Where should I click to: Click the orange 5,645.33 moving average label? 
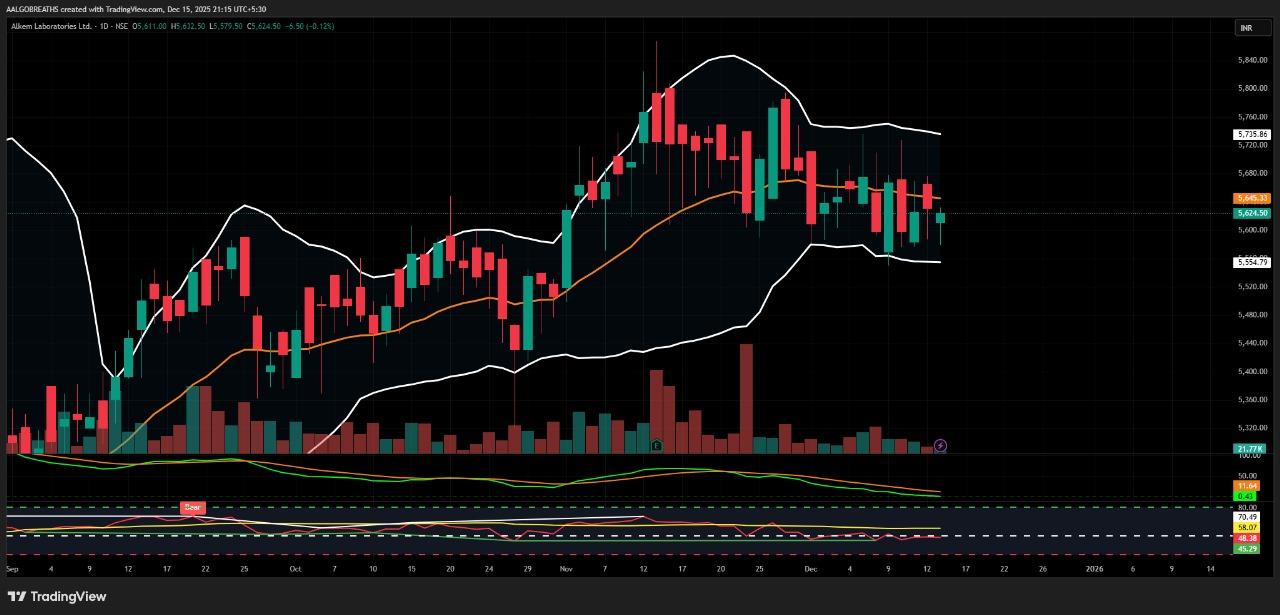tap(1253, 198)
